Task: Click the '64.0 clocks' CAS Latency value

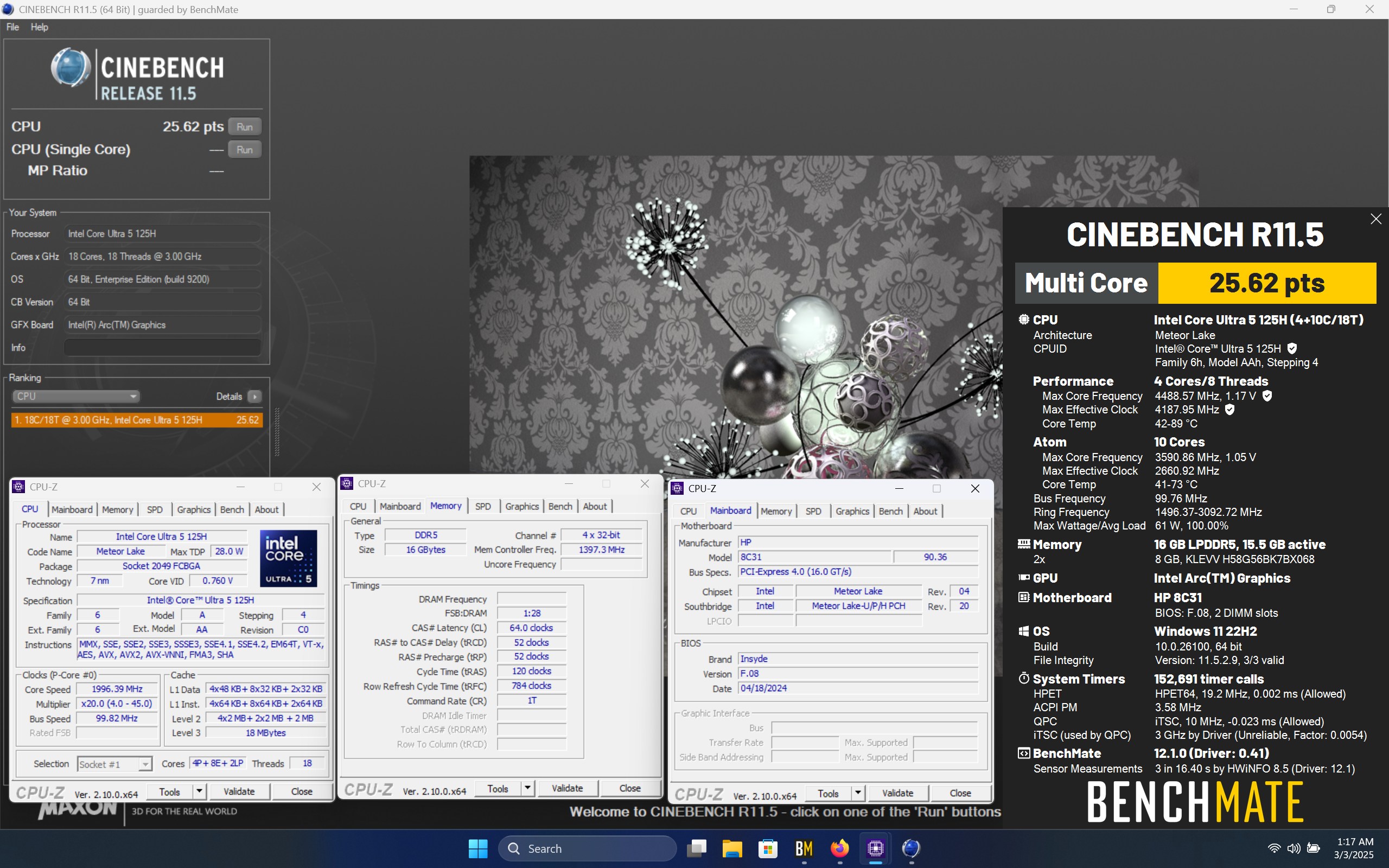Action: pos(532,628)
